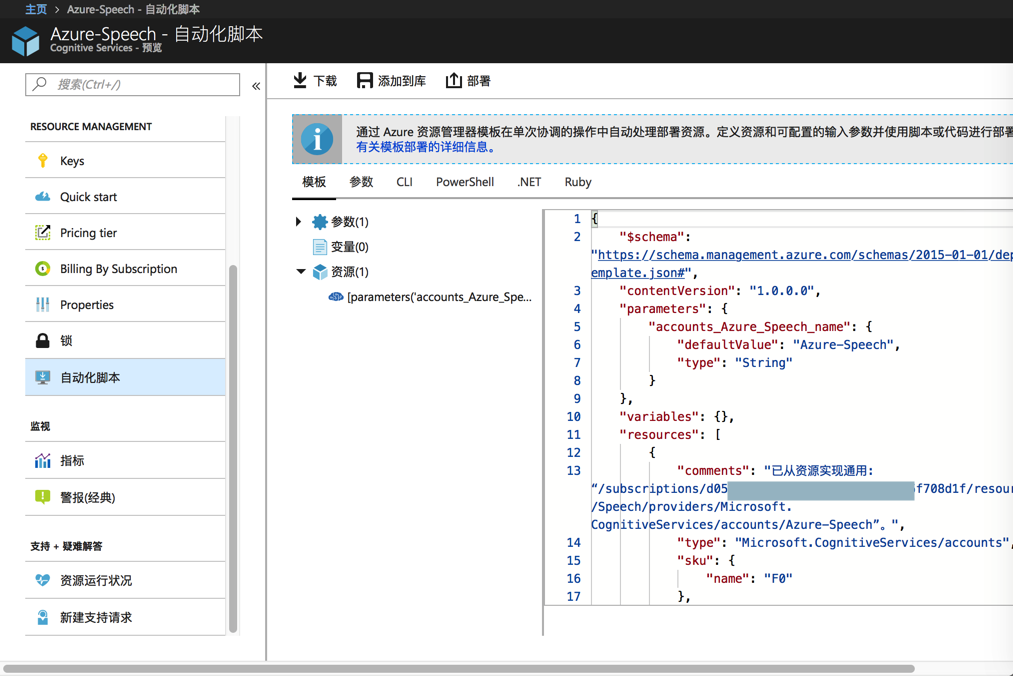Focus the 搜索(Ctrl+/) search field

point(132,85)
